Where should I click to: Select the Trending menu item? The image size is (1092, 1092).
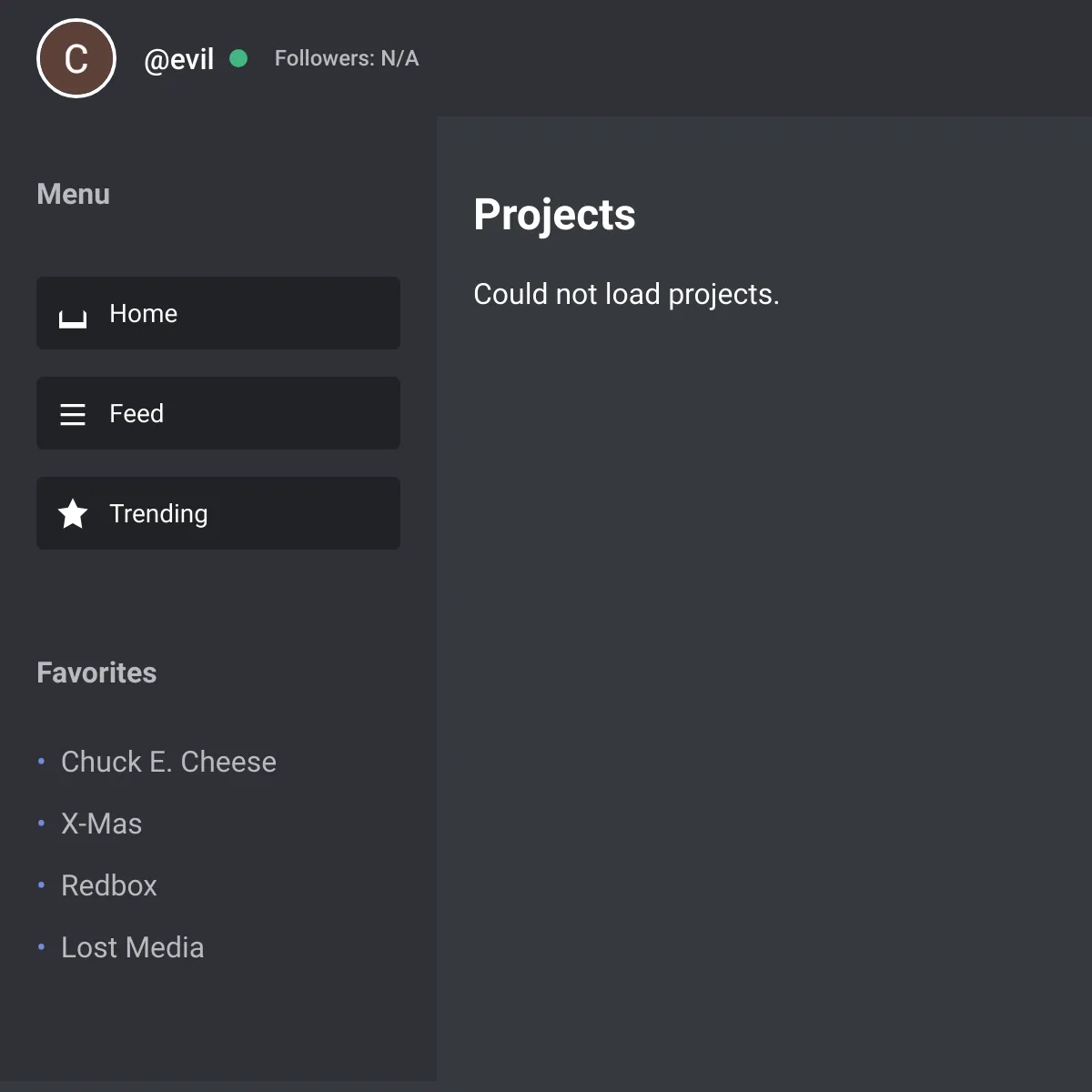point(218,513)
